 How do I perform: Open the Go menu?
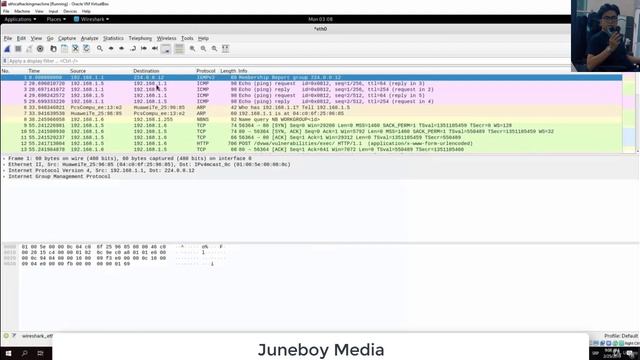tap(50, 38)
